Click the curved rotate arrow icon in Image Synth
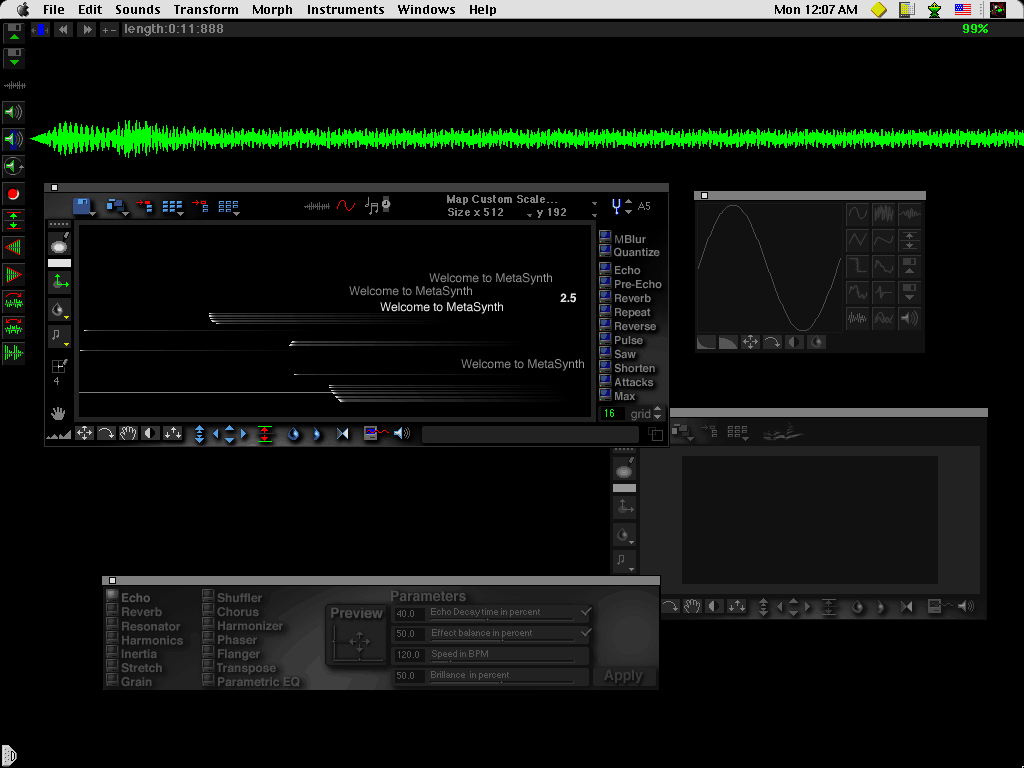 click(x=106, y=433)
